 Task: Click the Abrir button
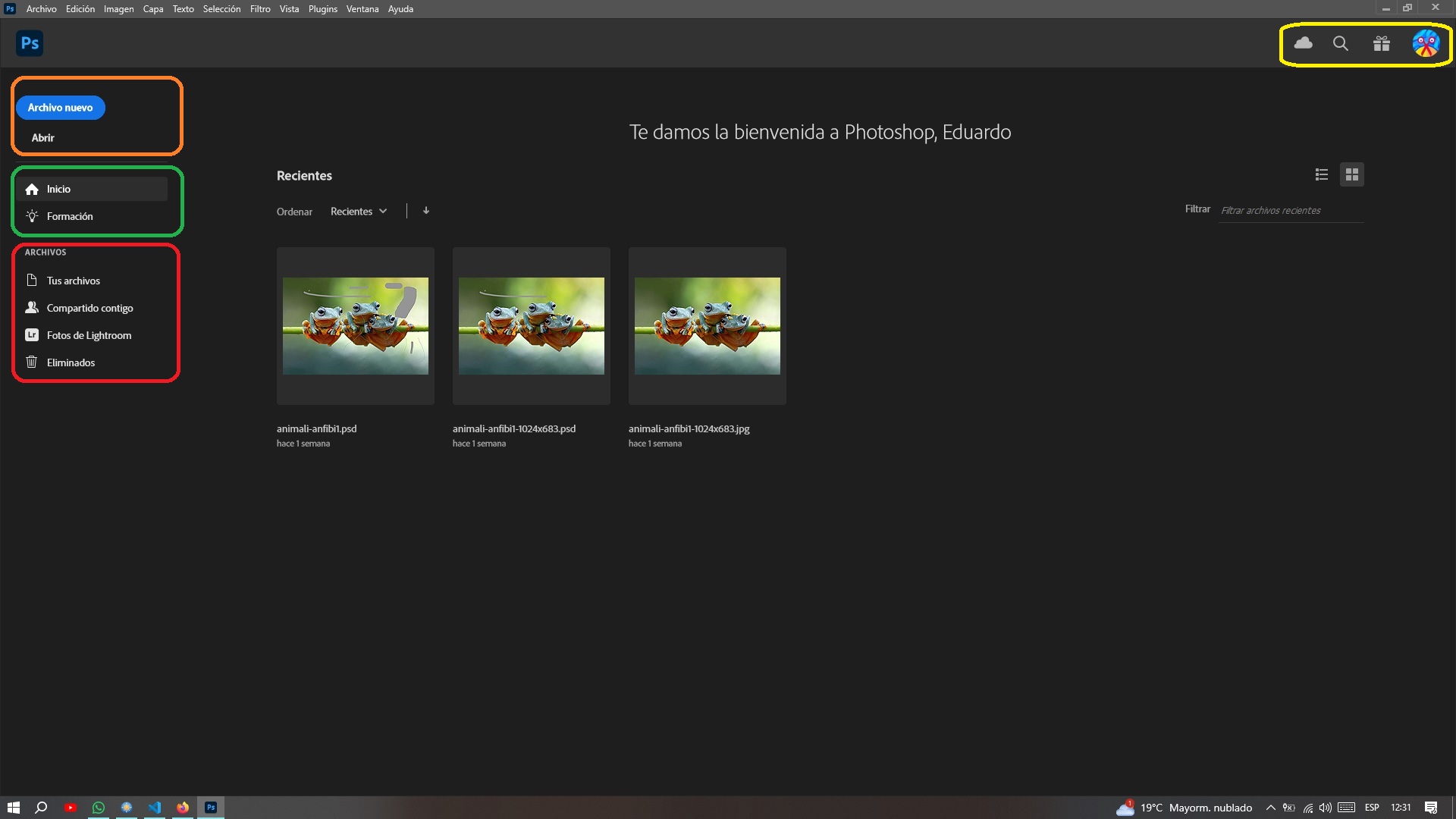(42, 138)
